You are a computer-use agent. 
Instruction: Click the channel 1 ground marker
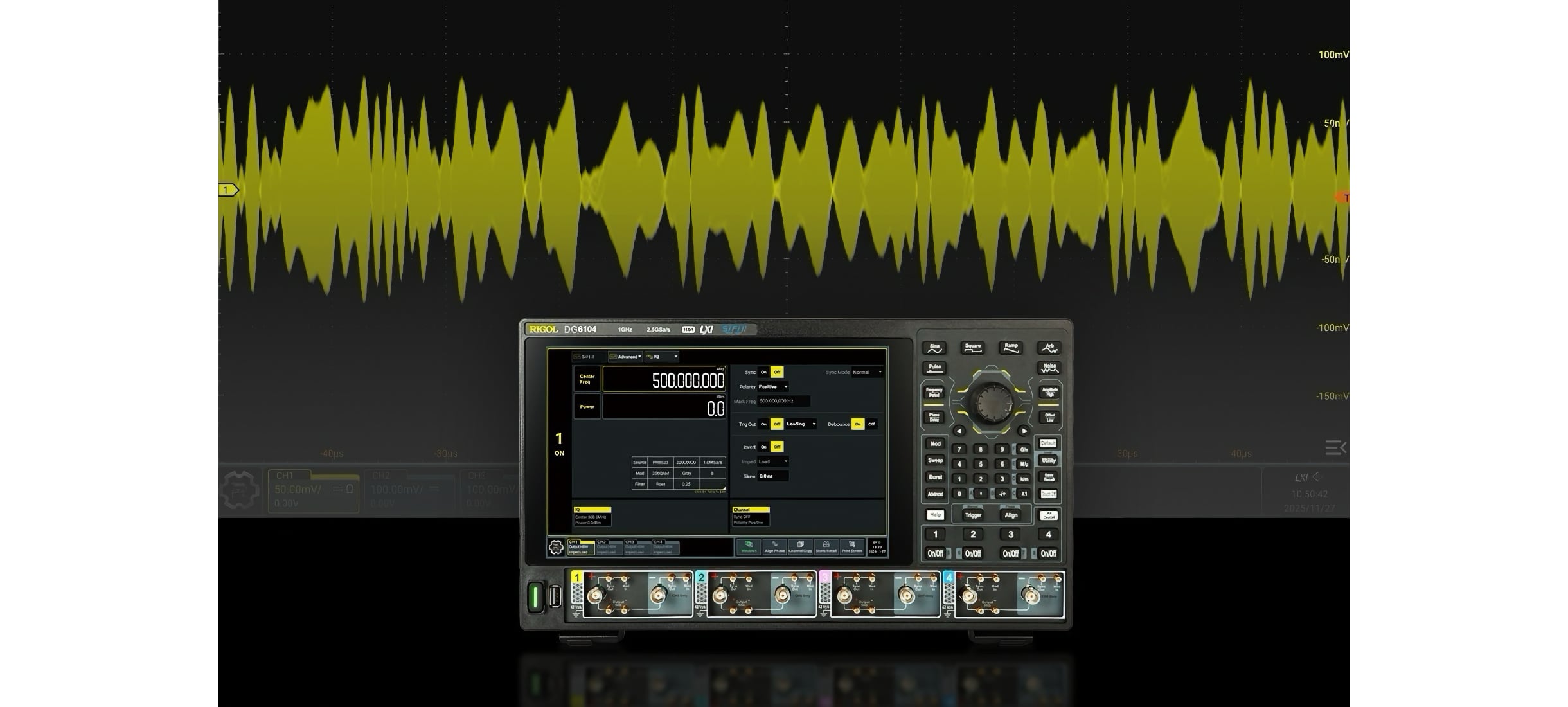(x=229, y=190)
